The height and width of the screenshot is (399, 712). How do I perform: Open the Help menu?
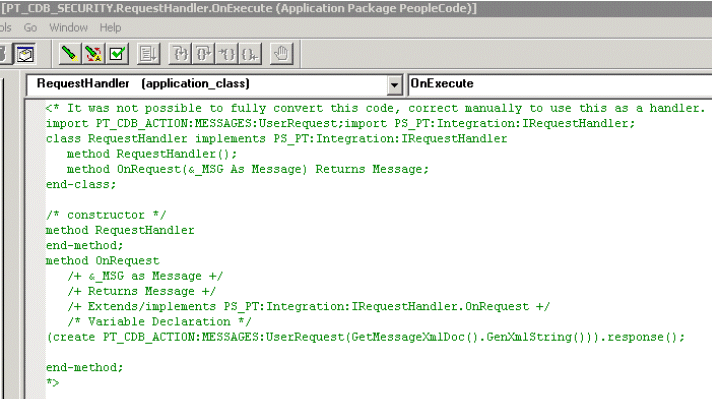click(110, 28)
